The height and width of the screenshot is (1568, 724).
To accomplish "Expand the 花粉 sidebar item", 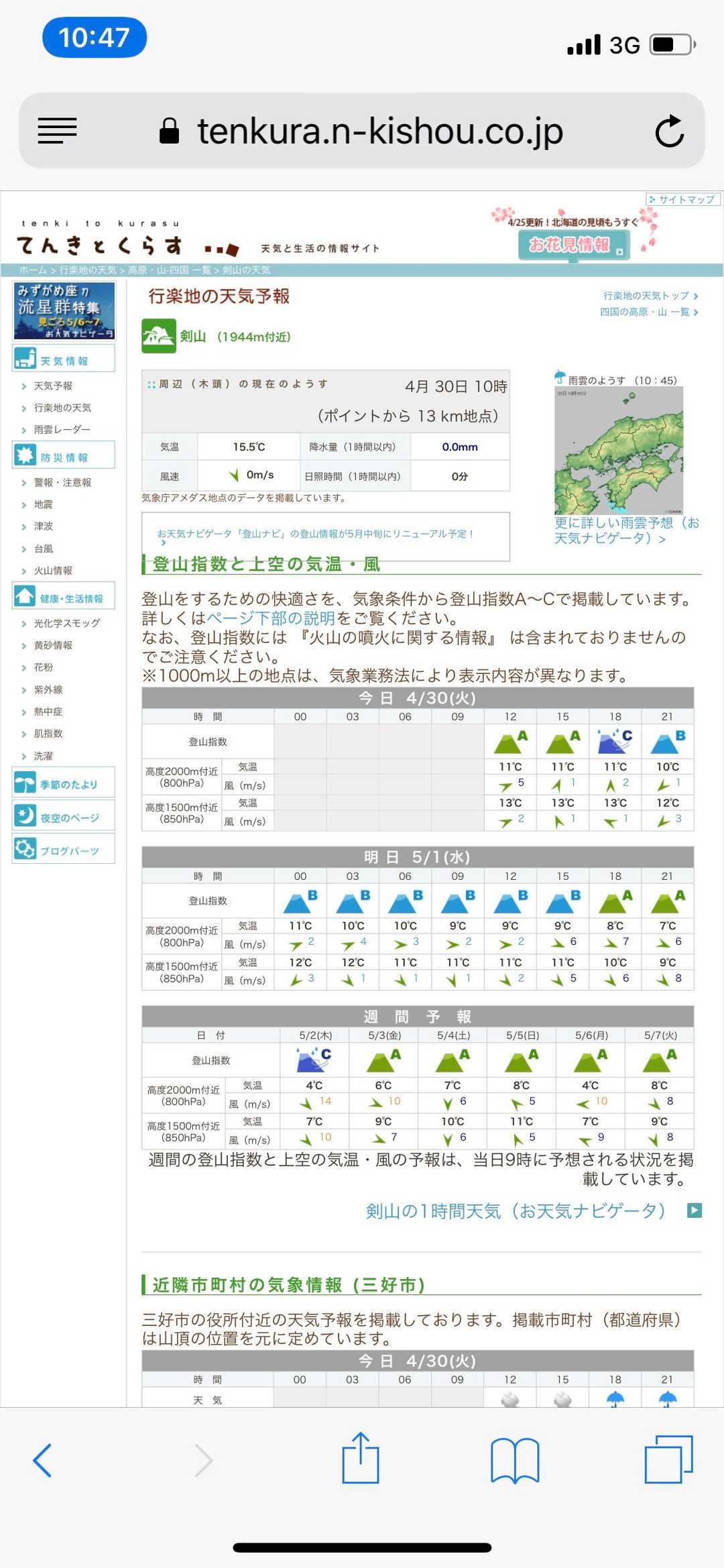I will tap(44, 667).
